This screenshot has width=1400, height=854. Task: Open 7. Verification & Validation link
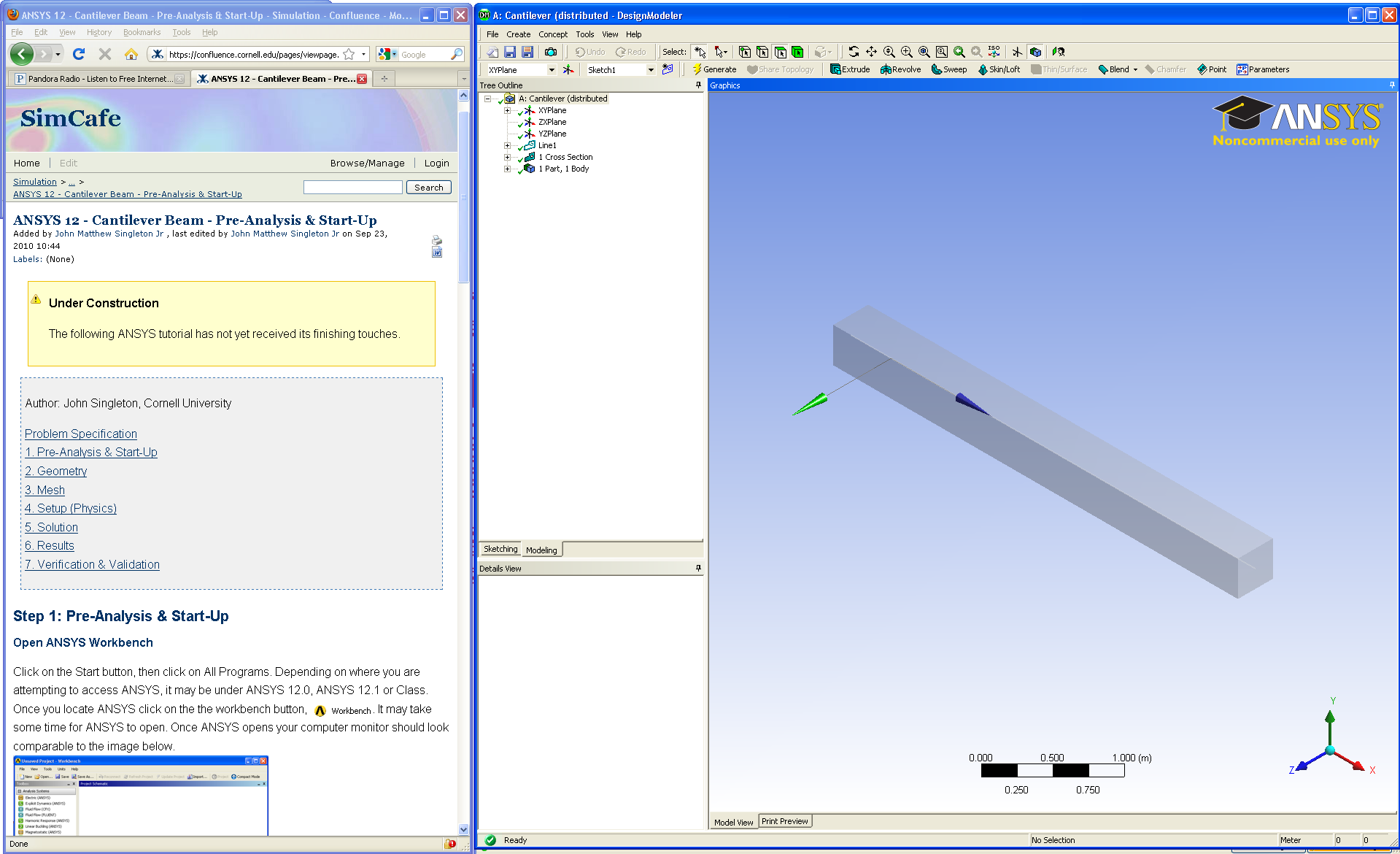point(92,565)
